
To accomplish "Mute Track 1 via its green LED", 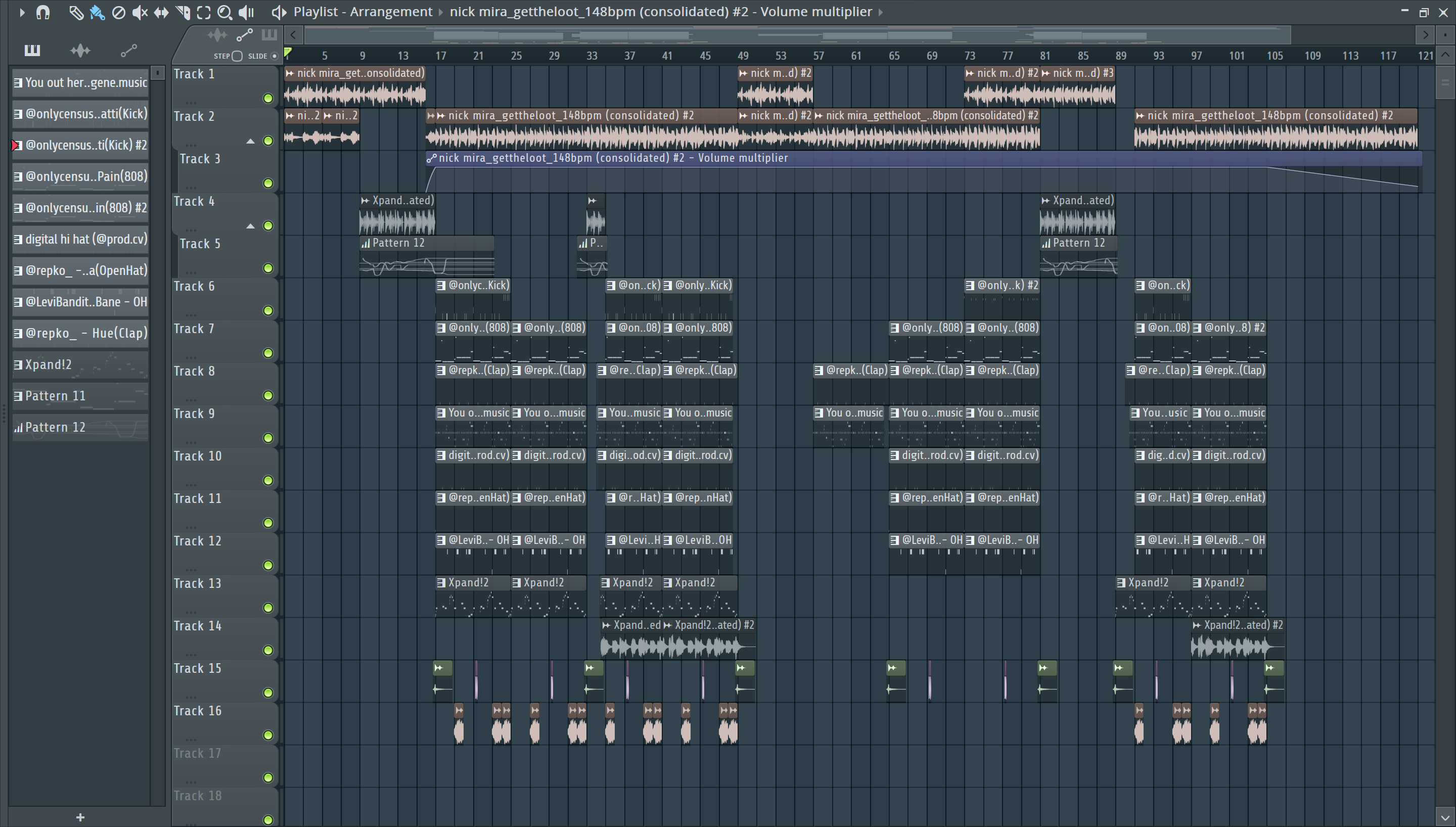I will click(x=268, y=98).
